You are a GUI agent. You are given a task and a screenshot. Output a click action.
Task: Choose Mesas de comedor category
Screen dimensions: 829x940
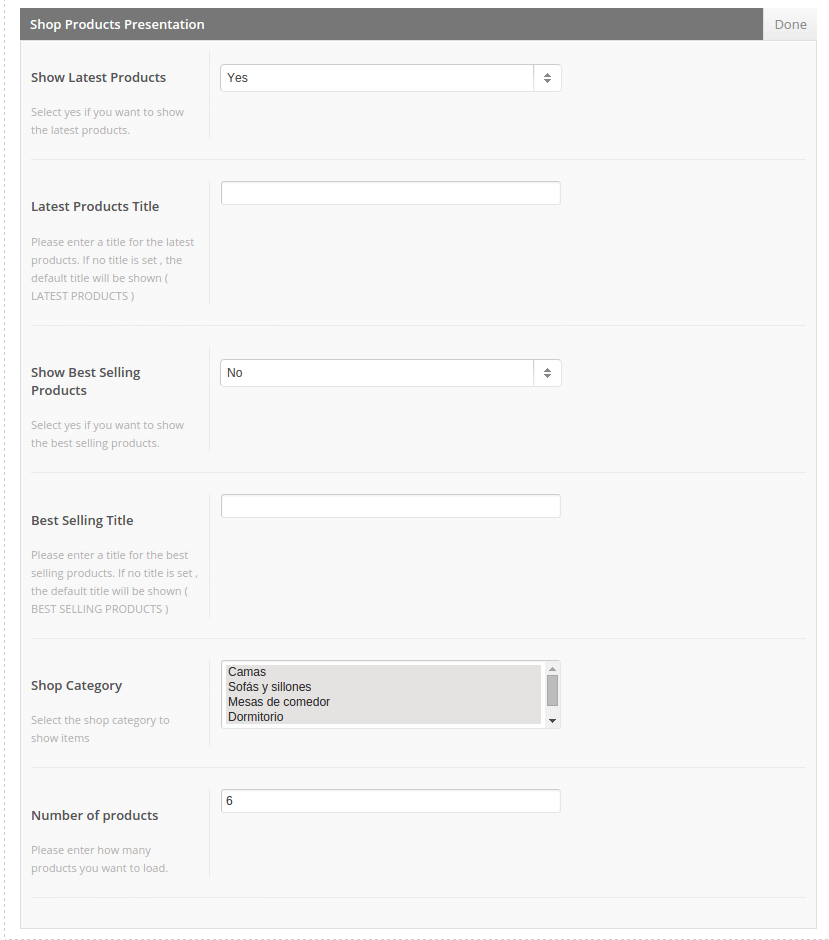click(384, 702)
